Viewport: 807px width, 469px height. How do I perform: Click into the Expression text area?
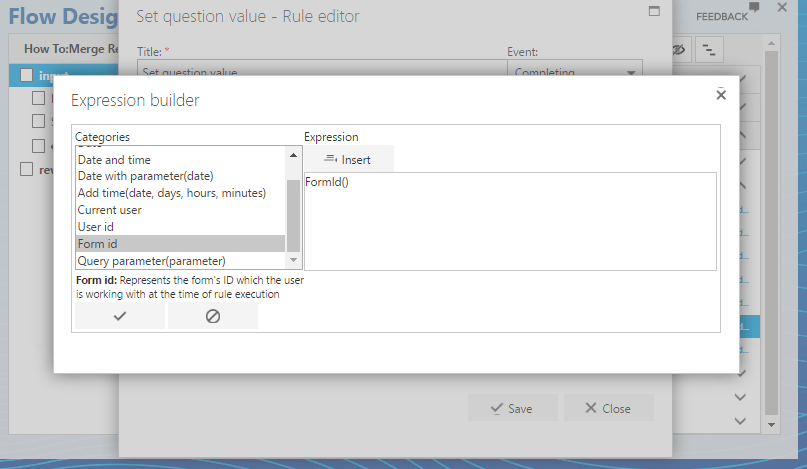pos(510,221)
